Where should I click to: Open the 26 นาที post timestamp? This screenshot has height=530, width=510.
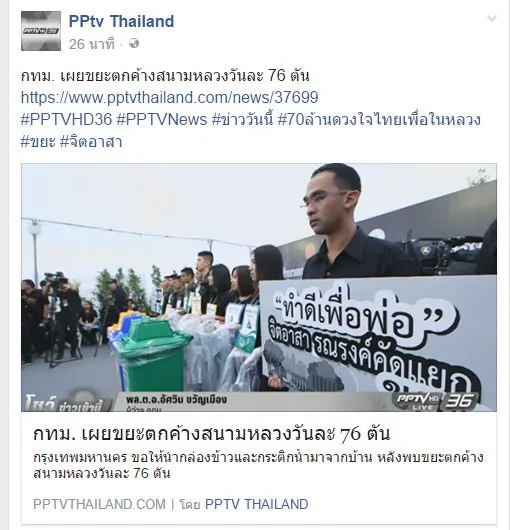92,44
